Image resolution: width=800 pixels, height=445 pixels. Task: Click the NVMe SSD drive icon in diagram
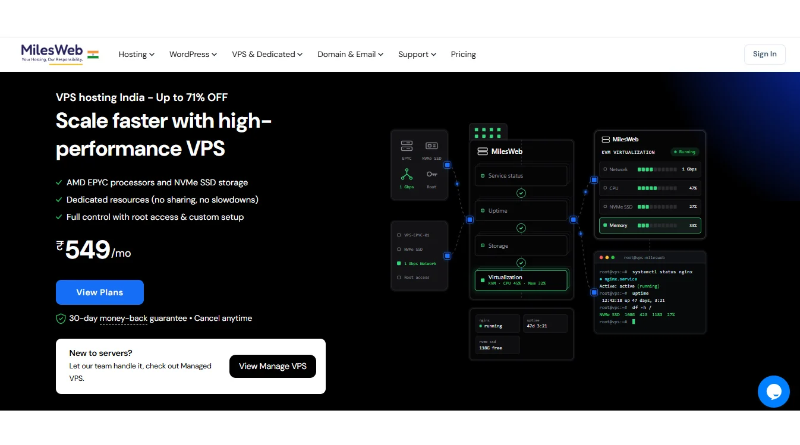coord(432,146)
